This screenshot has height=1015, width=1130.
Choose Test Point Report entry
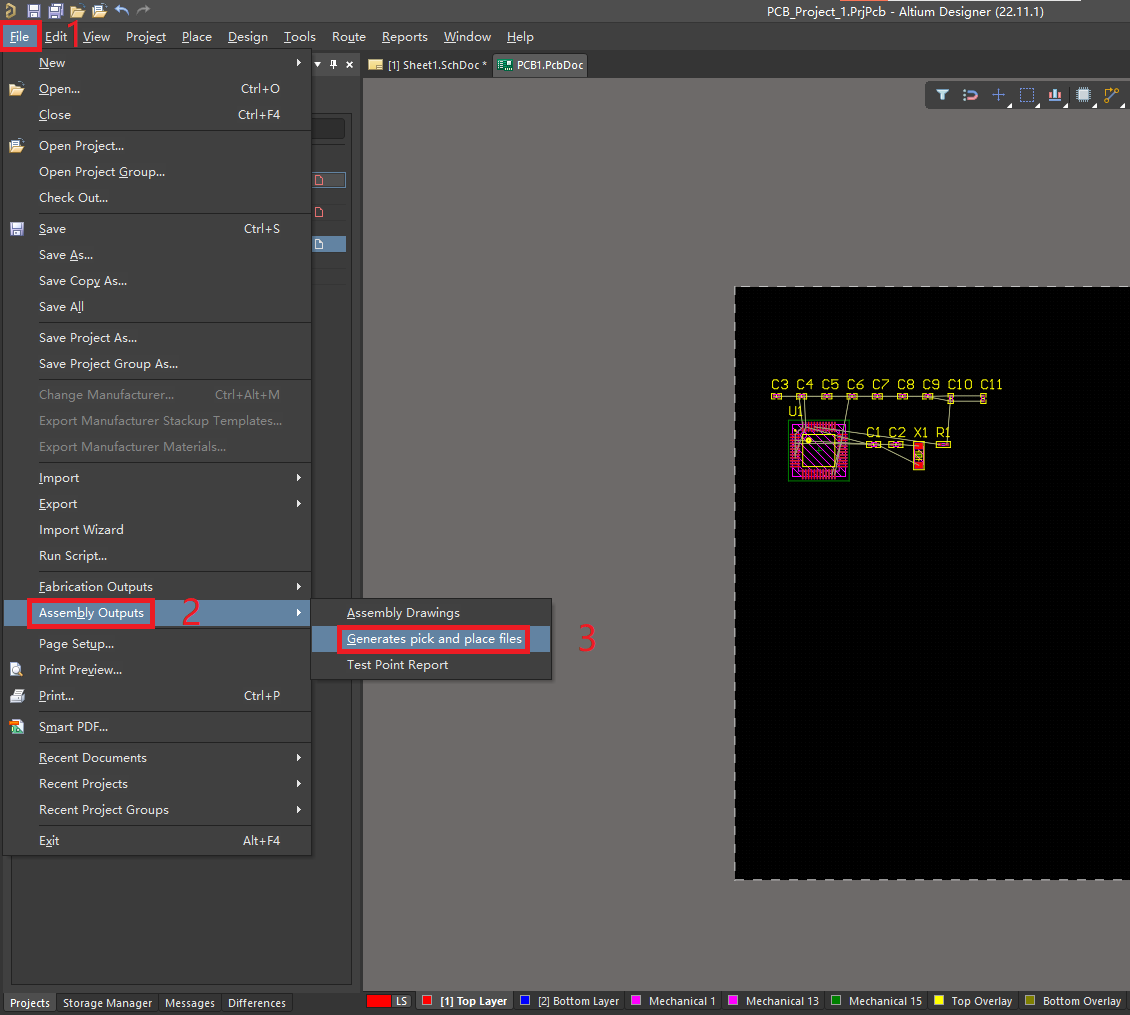pos(432,665)
